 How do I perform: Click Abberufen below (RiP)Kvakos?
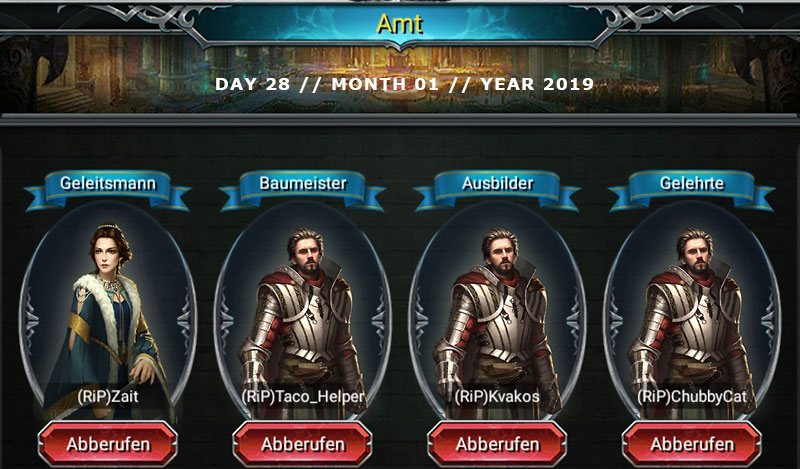[497, 444]
